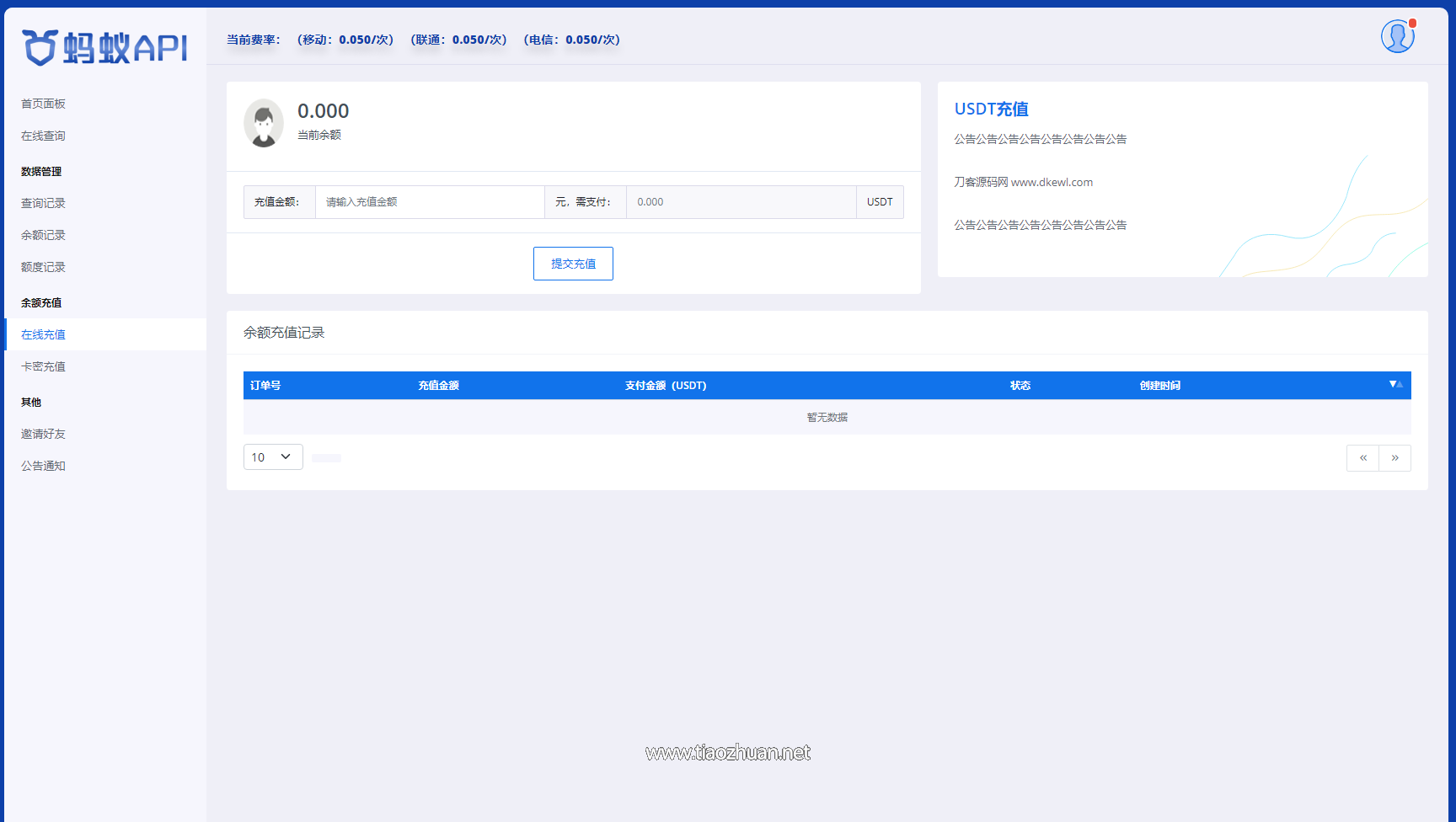Click the USDT充值 heading
The width and height of the screenshot is (1456, 822).
[x=992, y=109]
